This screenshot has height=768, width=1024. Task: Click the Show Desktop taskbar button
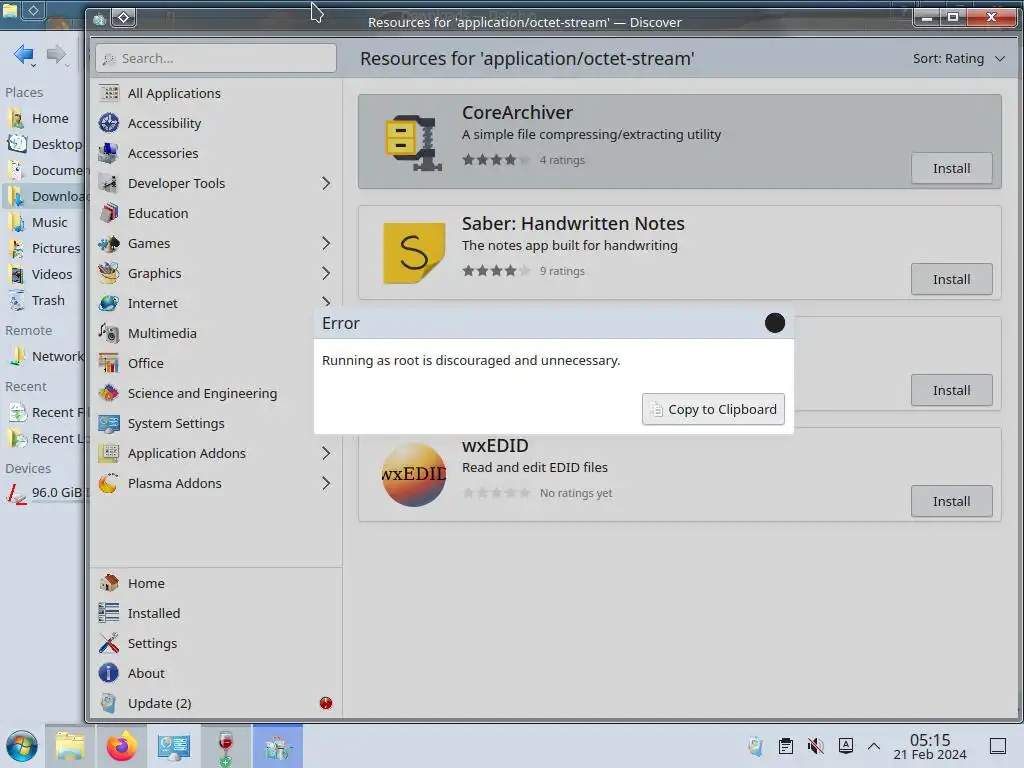pos(997,746)
